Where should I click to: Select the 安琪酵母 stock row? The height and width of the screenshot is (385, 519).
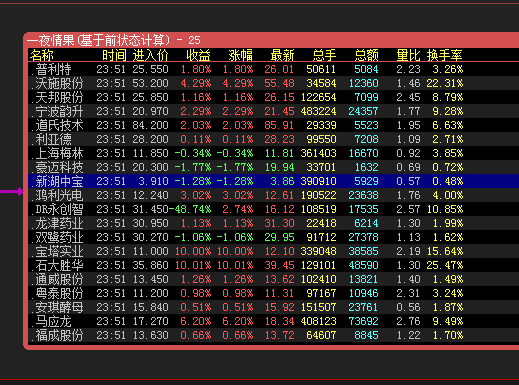(x=273, y=307)
